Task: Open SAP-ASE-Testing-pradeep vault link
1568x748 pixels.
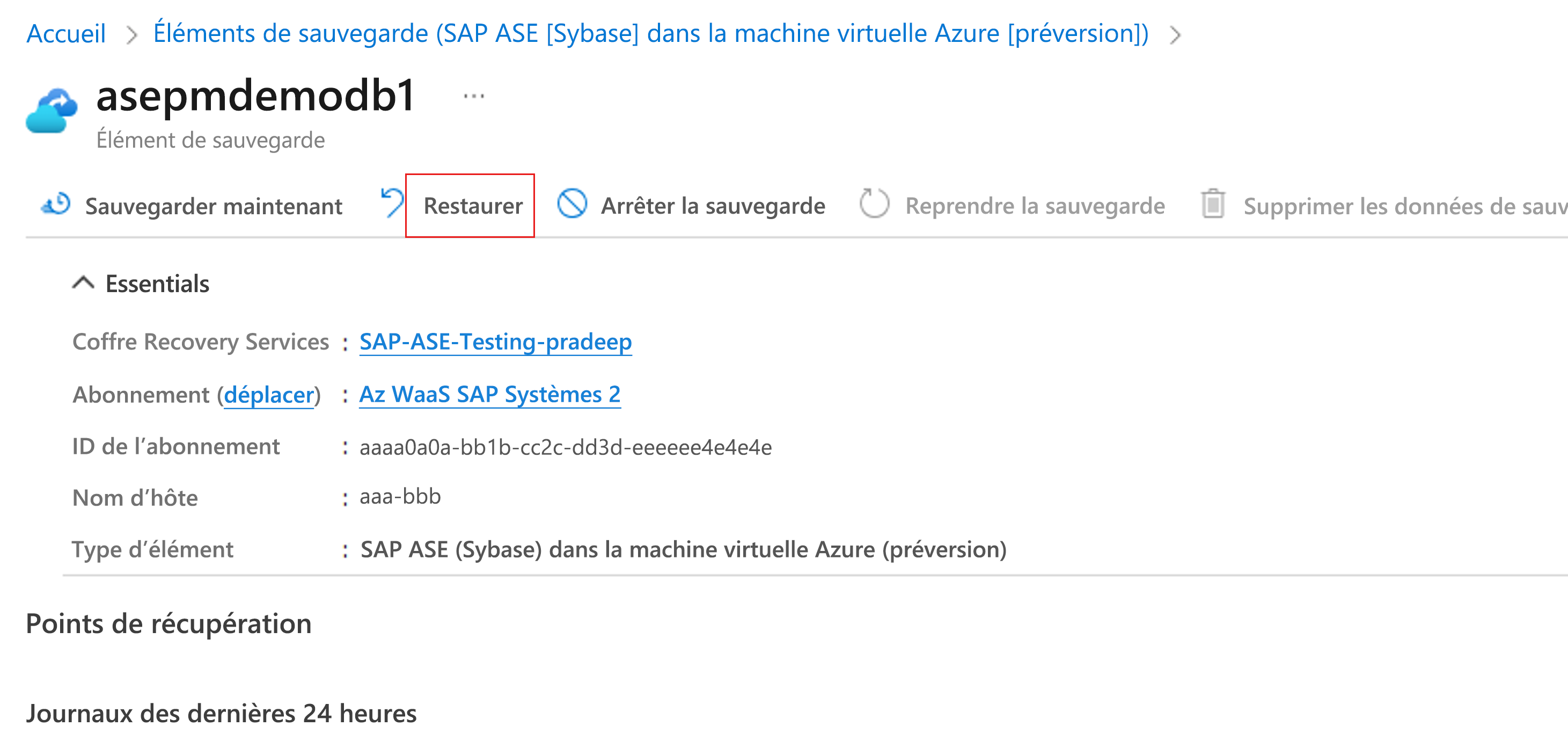Action: point(495,342)
